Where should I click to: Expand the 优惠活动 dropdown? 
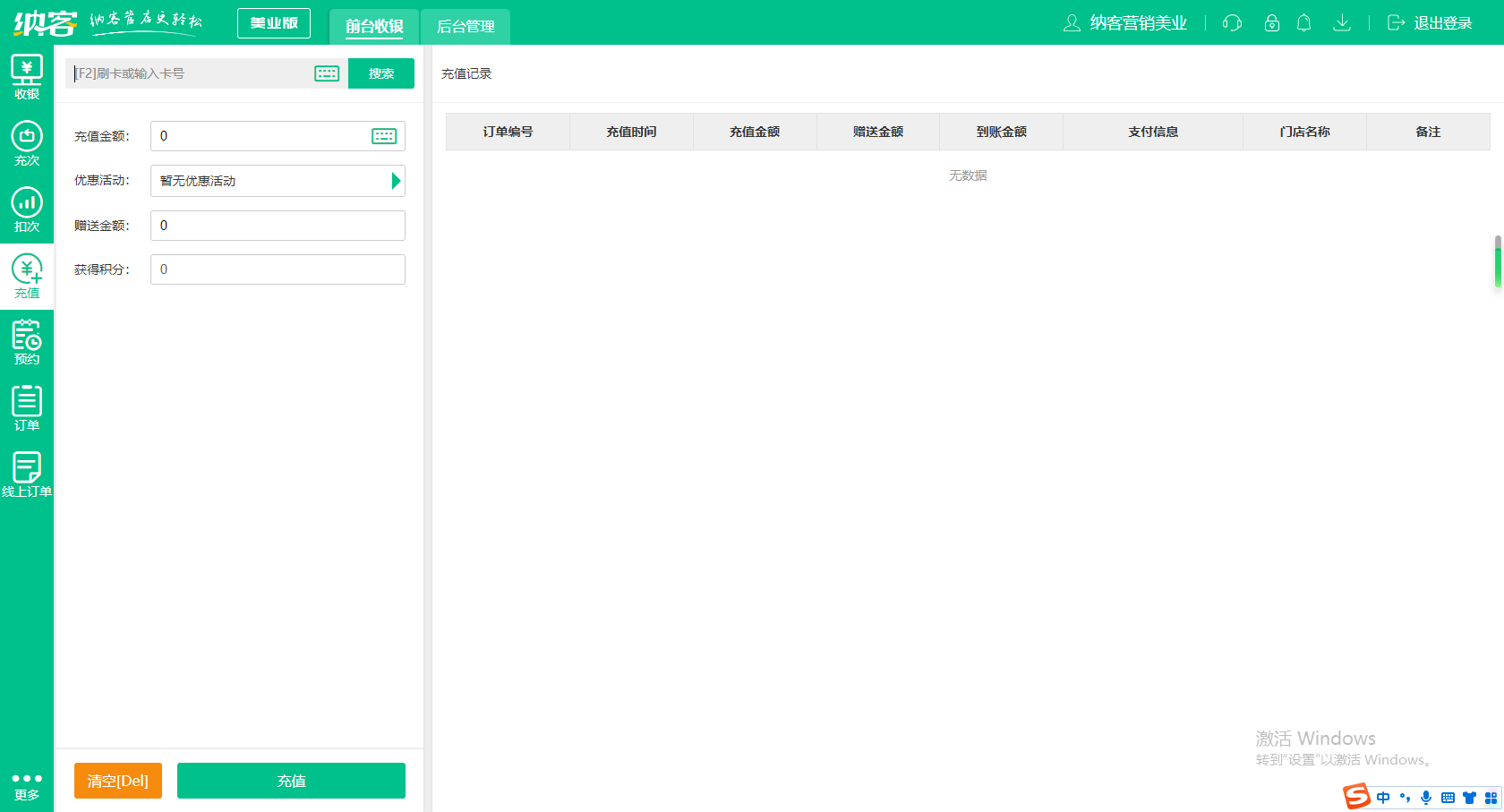(396, 181)
